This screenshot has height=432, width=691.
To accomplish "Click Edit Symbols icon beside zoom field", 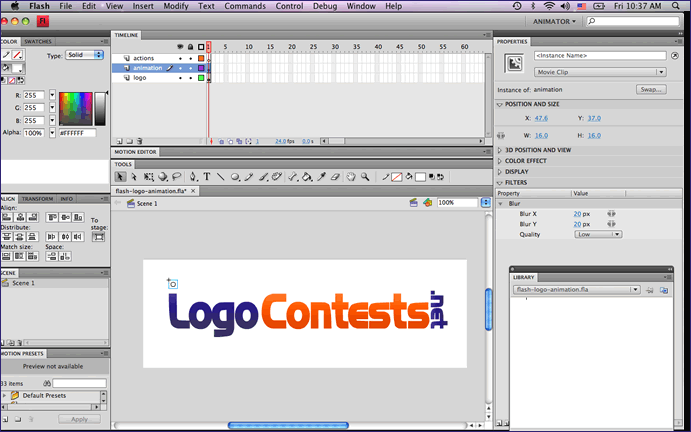I will [427, 203].
